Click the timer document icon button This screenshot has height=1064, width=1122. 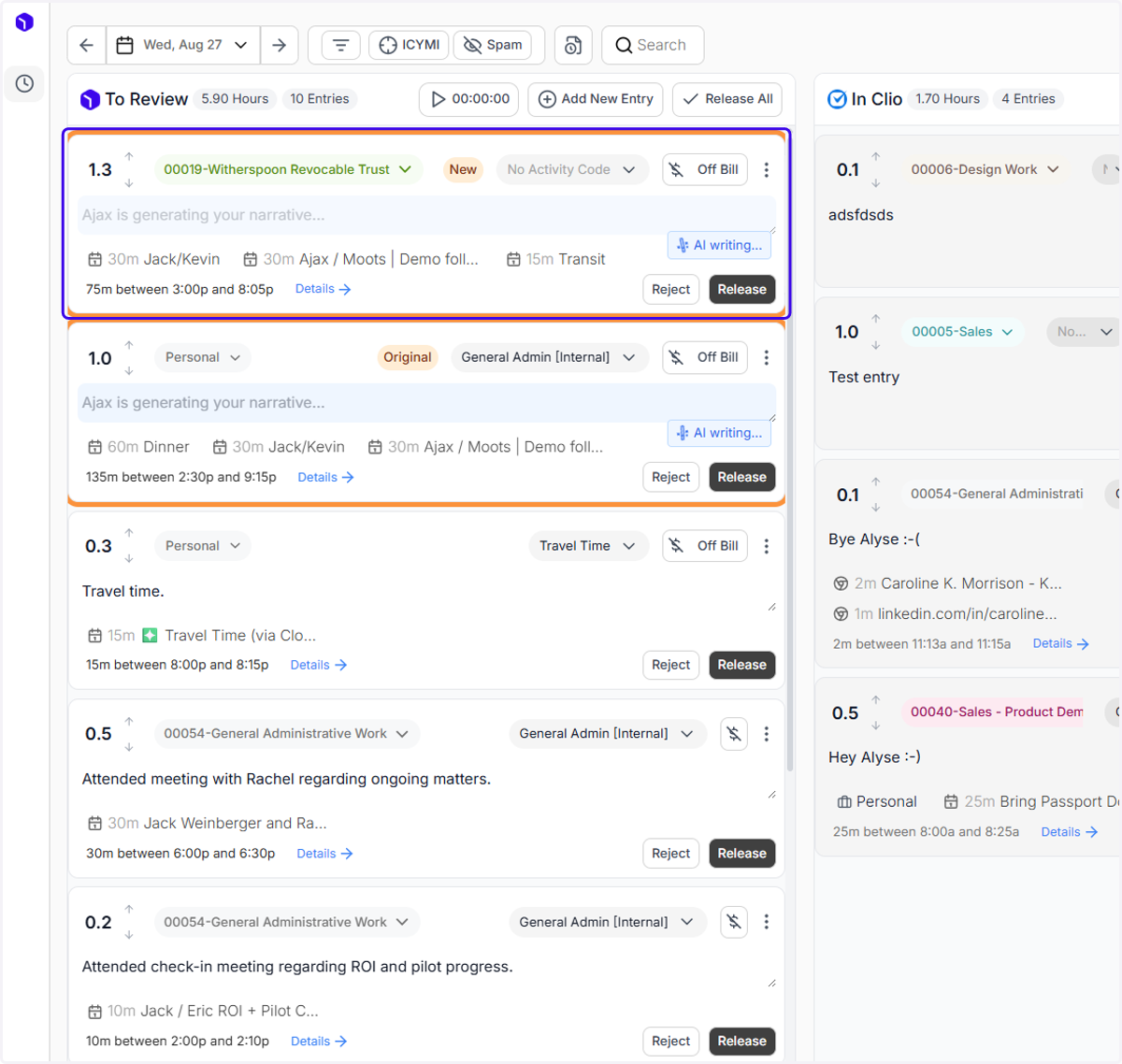tap(573, 45)
